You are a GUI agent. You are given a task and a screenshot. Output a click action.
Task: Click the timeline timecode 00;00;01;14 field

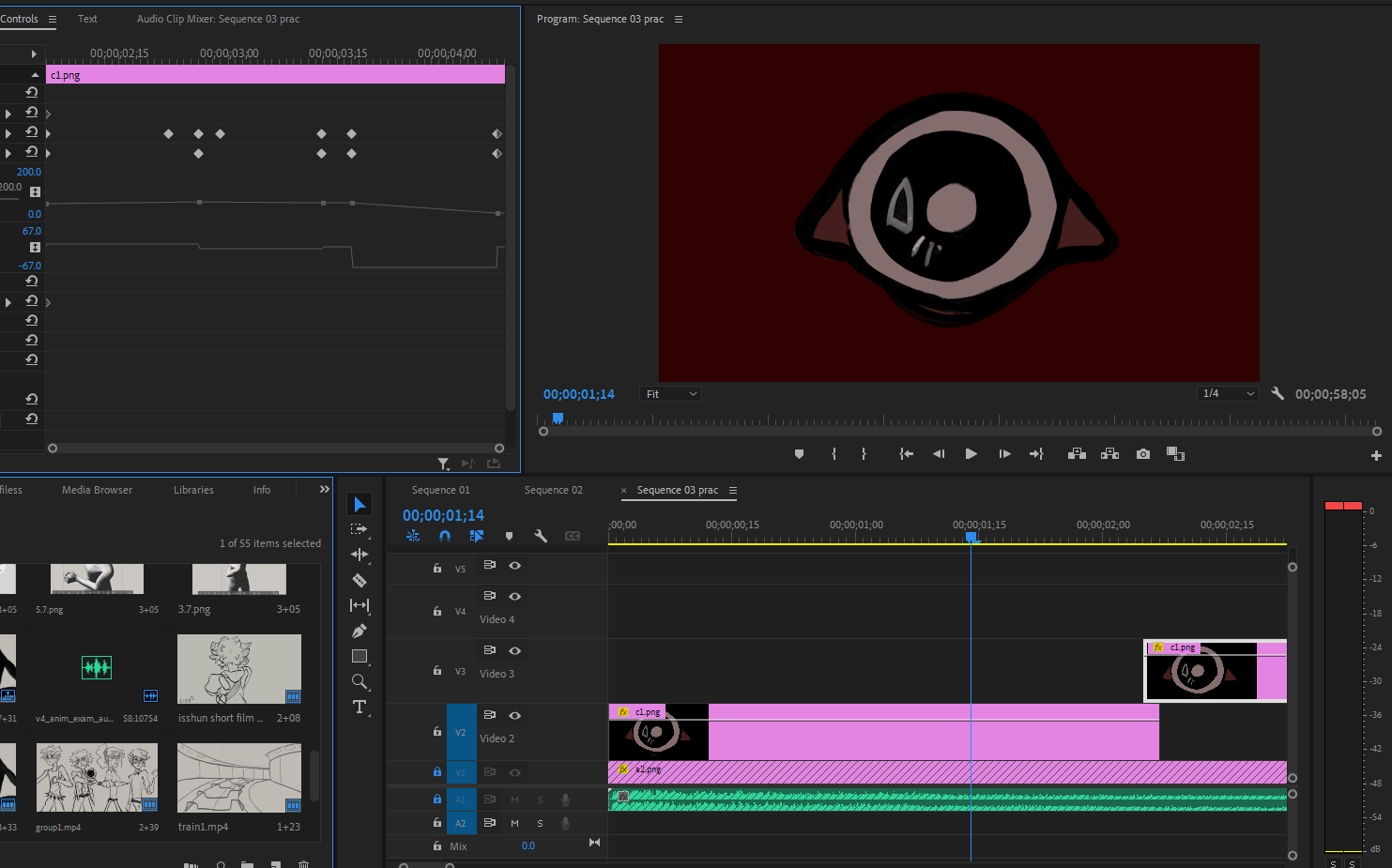tap(443, 515)
